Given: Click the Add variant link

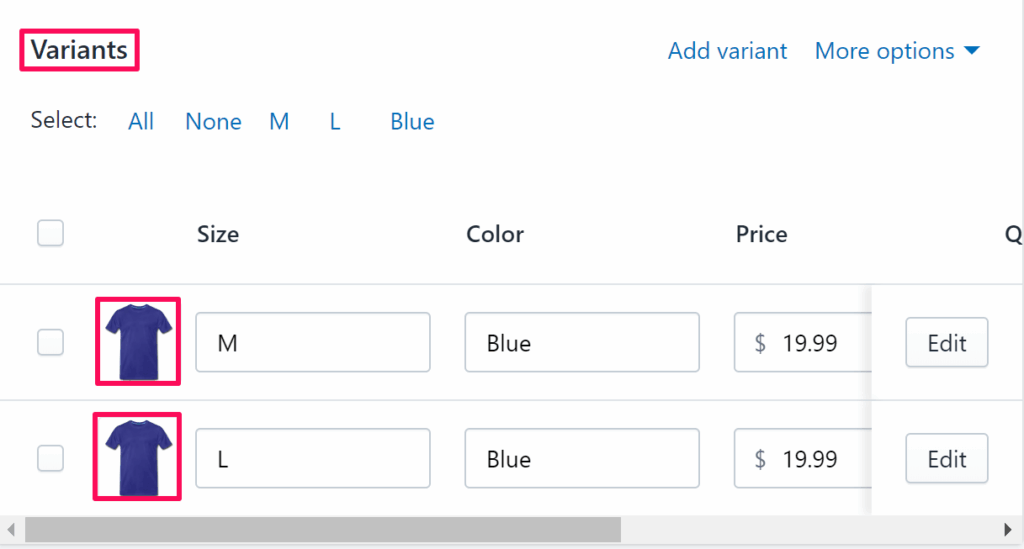Looking at the screenshot, I should [x=727, y=51].
